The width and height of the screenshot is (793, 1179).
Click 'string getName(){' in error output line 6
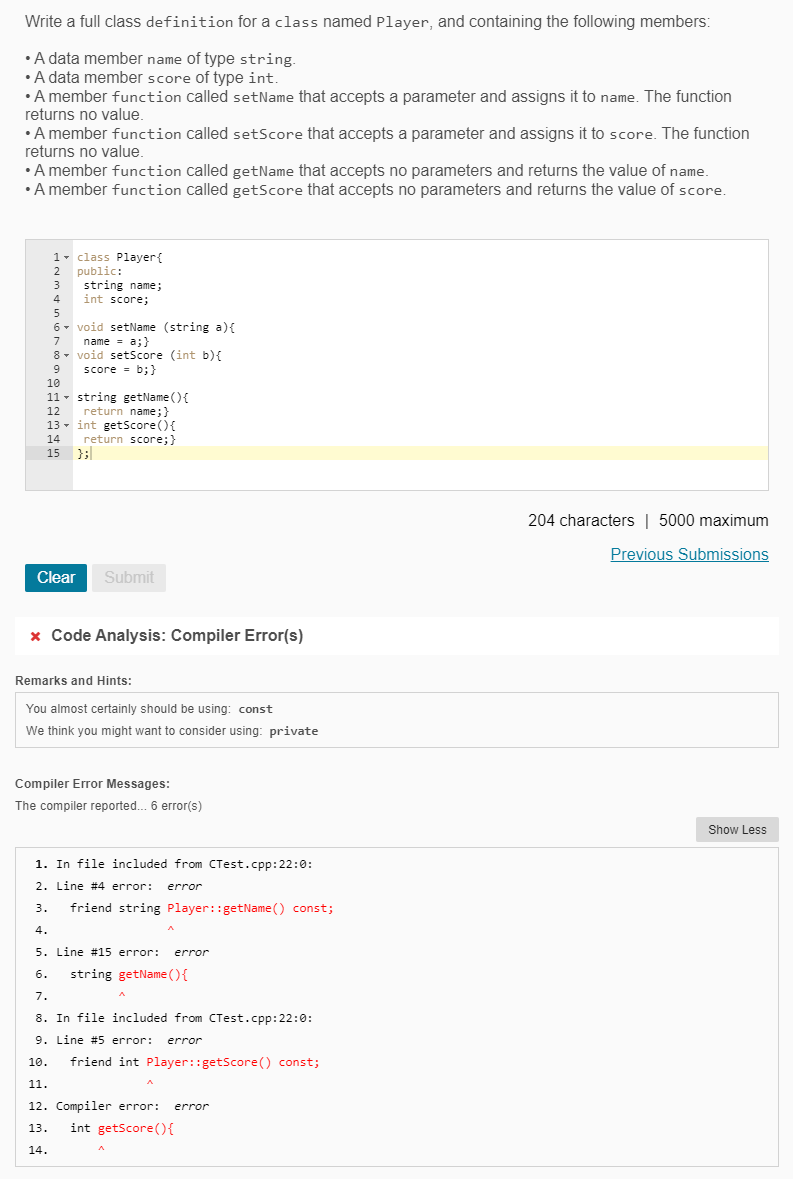129,974
